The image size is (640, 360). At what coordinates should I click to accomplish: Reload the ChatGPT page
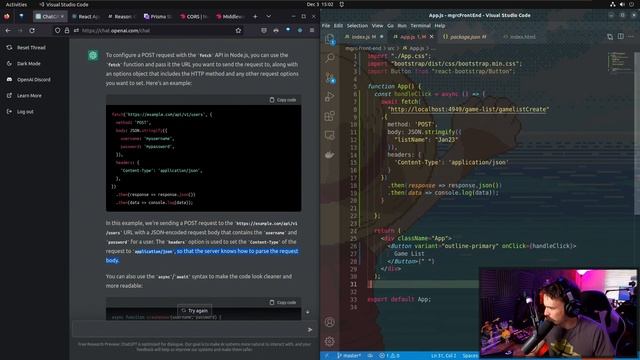(x=32, y=30)
